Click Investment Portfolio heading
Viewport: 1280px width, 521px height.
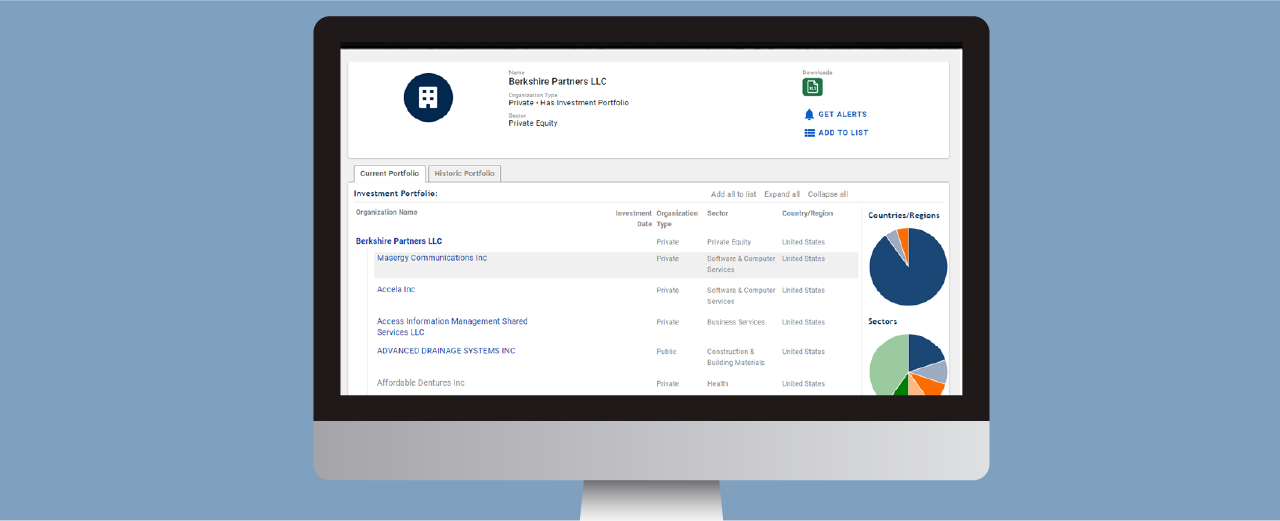pos(396,193)
